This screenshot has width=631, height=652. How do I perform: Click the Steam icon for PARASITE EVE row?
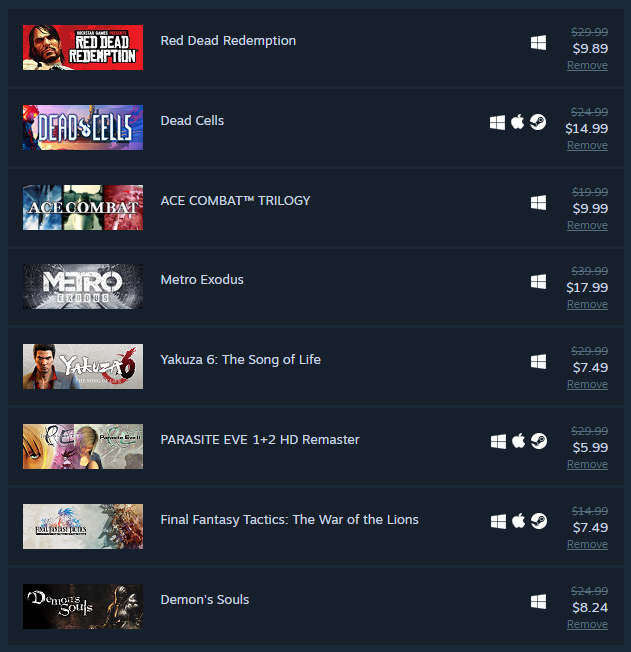(x=539, y=441)
